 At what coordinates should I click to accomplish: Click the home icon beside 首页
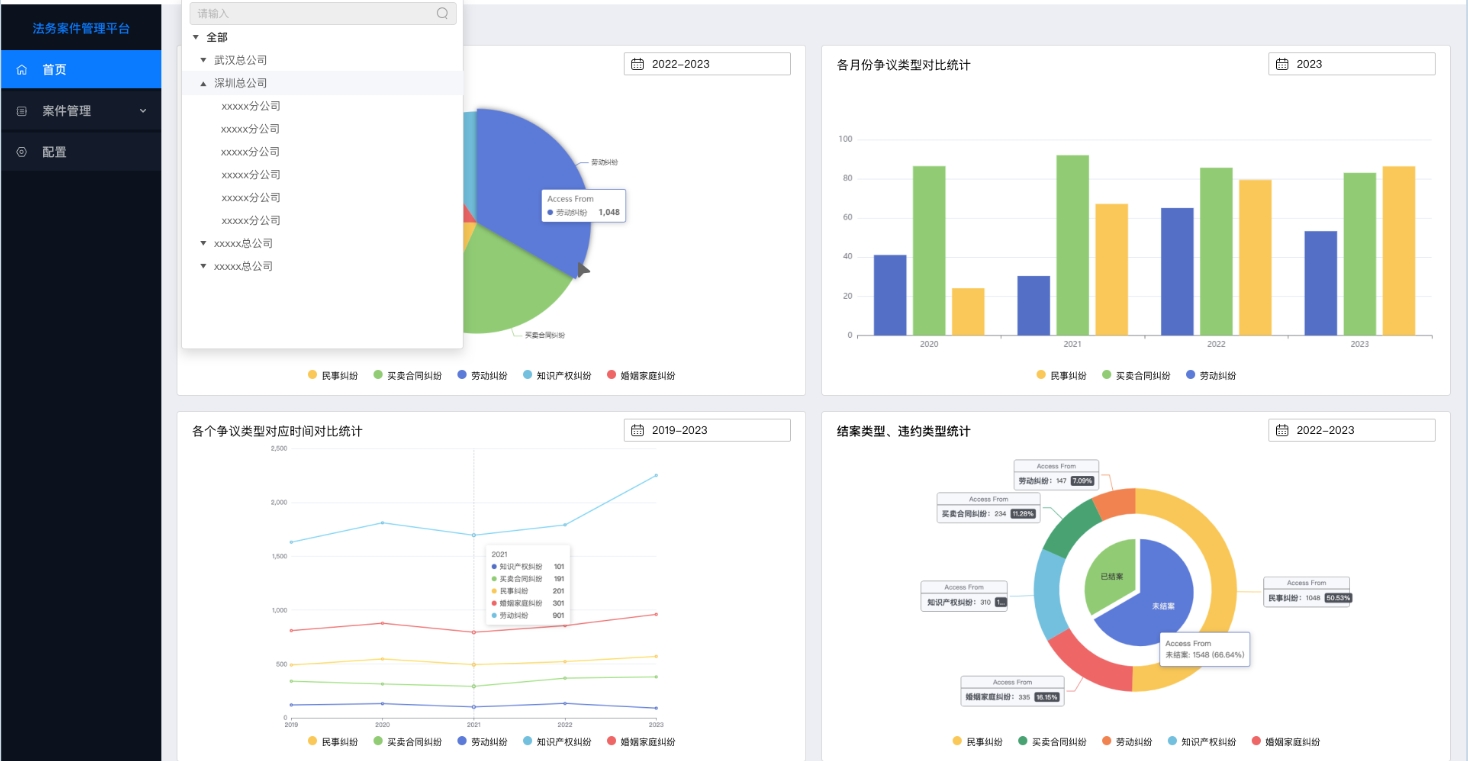(22, 70)
